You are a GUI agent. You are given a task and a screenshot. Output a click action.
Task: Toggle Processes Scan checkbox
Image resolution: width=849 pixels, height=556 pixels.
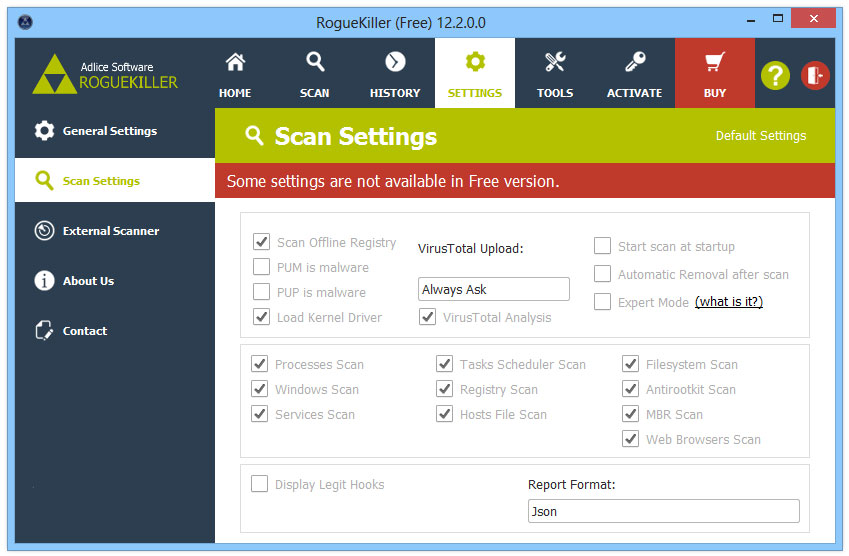[x=259, y=363]
